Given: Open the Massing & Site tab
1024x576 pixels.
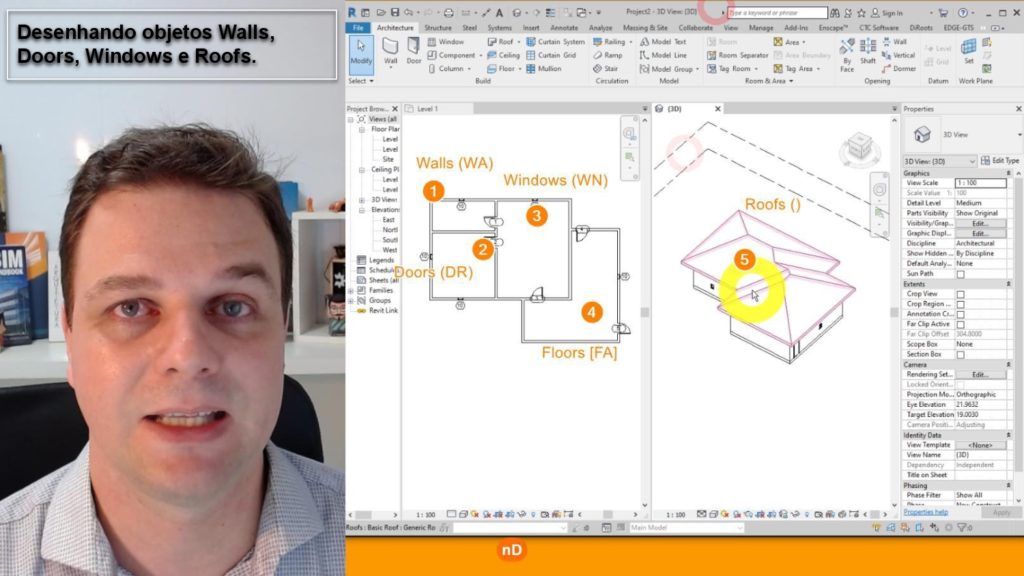Looking at the screenshot, I should point(645,28).
